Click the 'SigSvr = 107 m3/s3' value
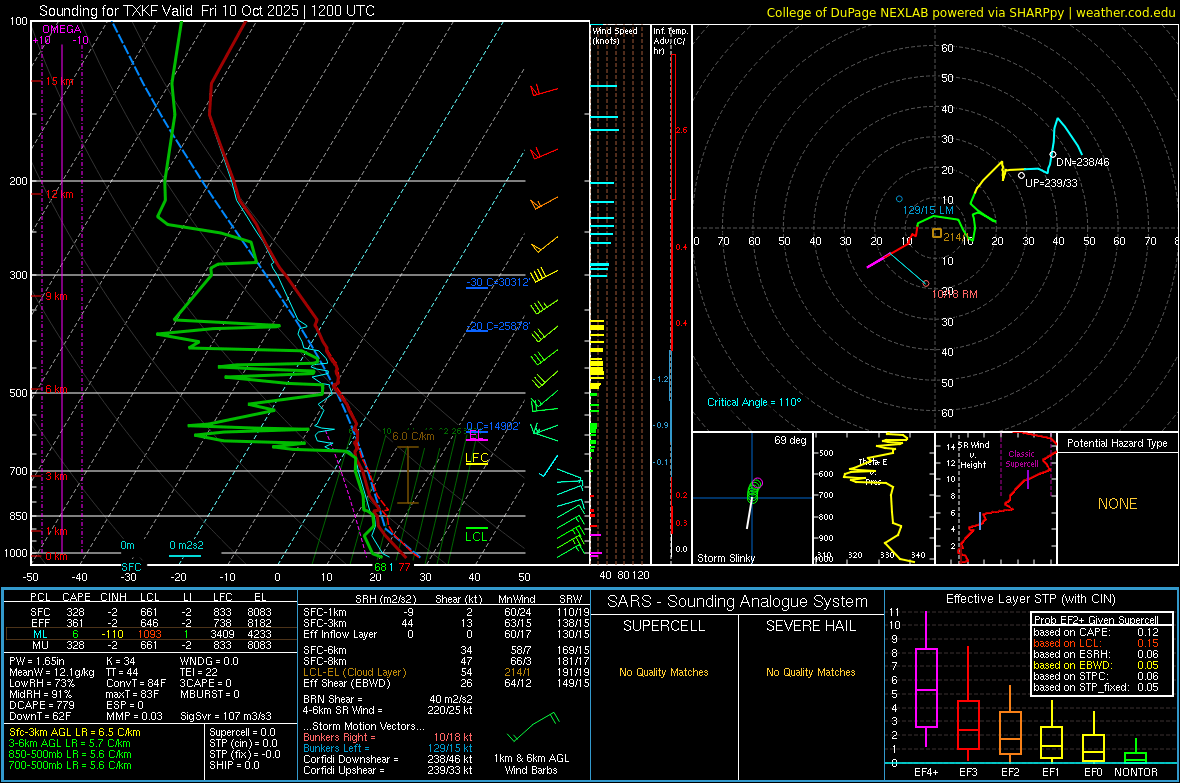The image size is (1180, 783). (226, 716)
